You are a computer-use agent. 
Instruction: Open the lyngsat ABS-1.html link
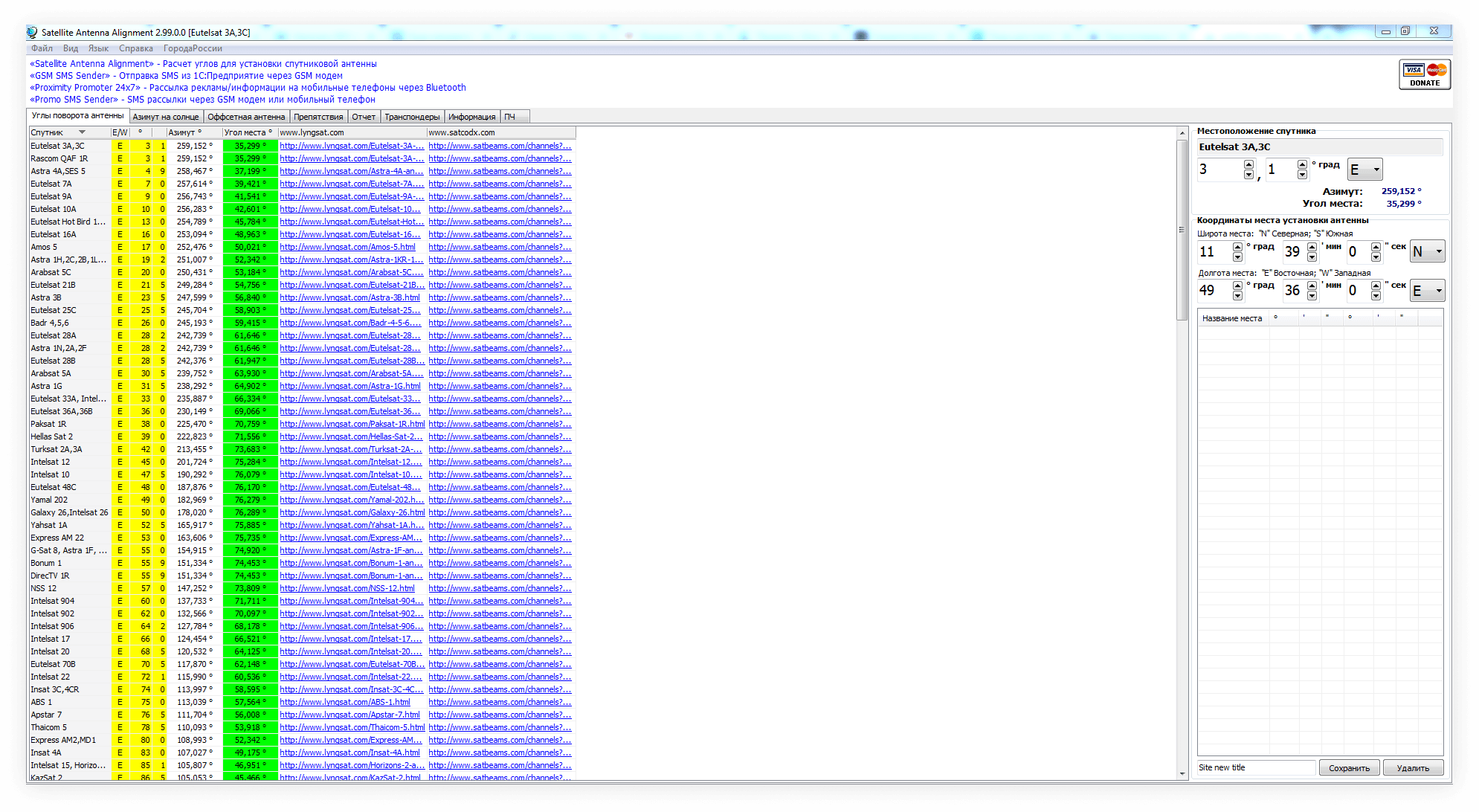[x=345, y=702]
